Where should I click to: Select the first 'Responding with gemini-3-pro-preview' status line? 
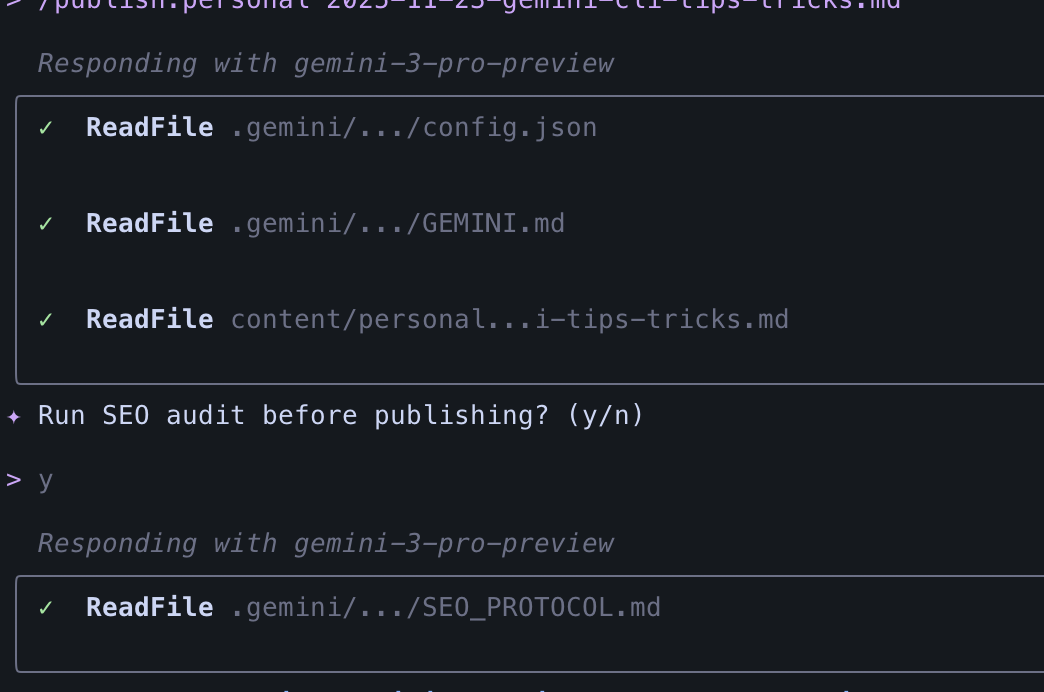[x=325, y=63]
